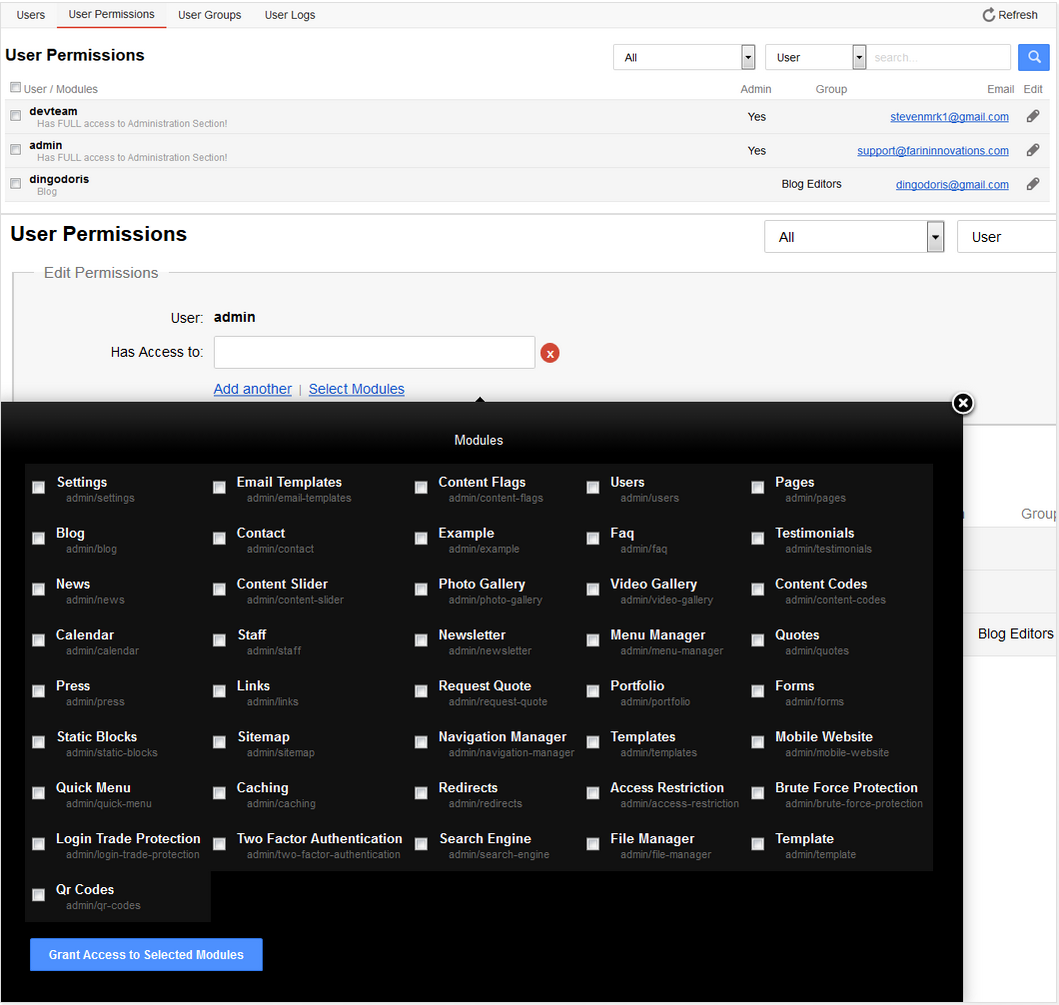Image resolution: width=1059 pixels, height=1005 pixels.
Task: Remove access field with red X icon
Action: click(550, 353)
